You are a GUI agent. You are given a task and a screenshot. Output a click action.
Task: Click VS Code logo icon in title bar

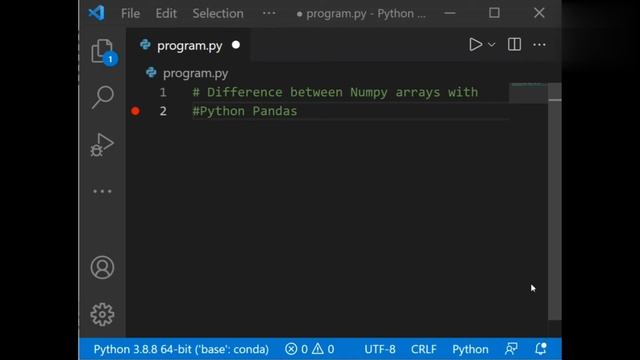[97, 13]
